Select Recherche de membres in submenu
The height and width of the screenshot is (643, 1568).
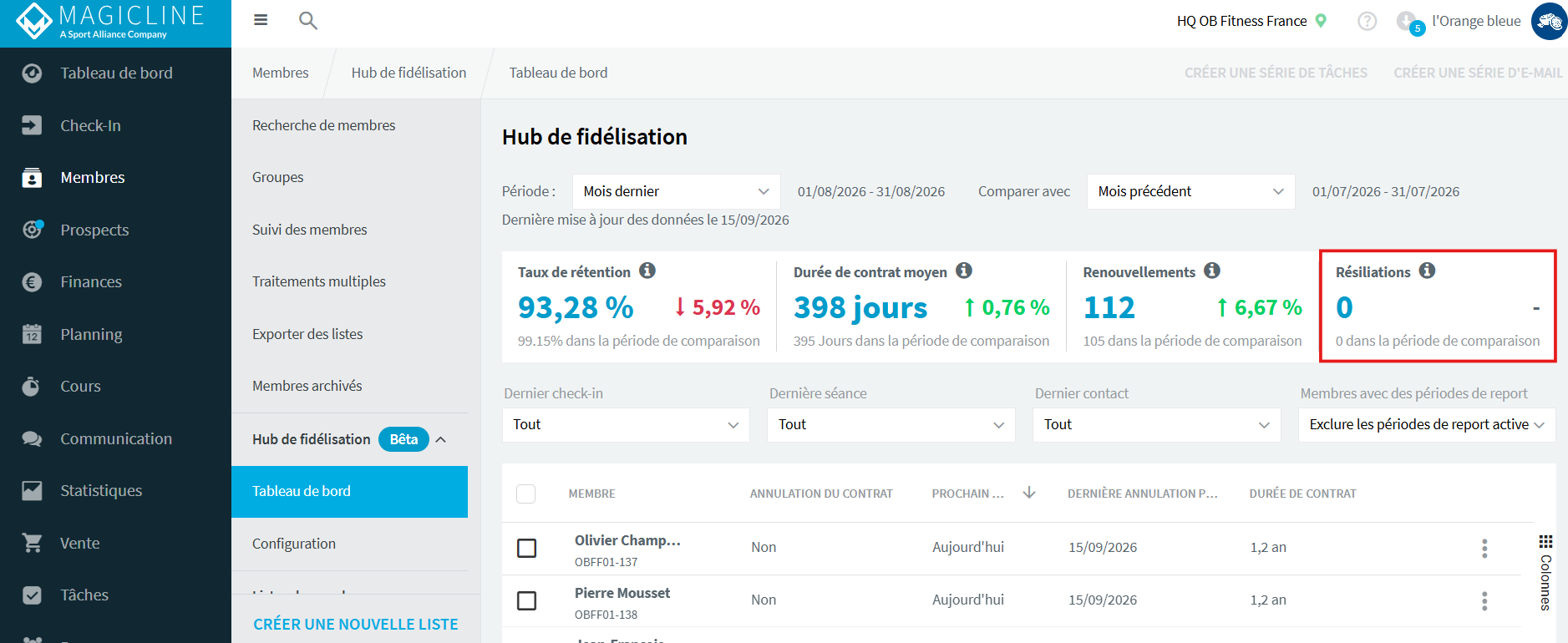324,125
